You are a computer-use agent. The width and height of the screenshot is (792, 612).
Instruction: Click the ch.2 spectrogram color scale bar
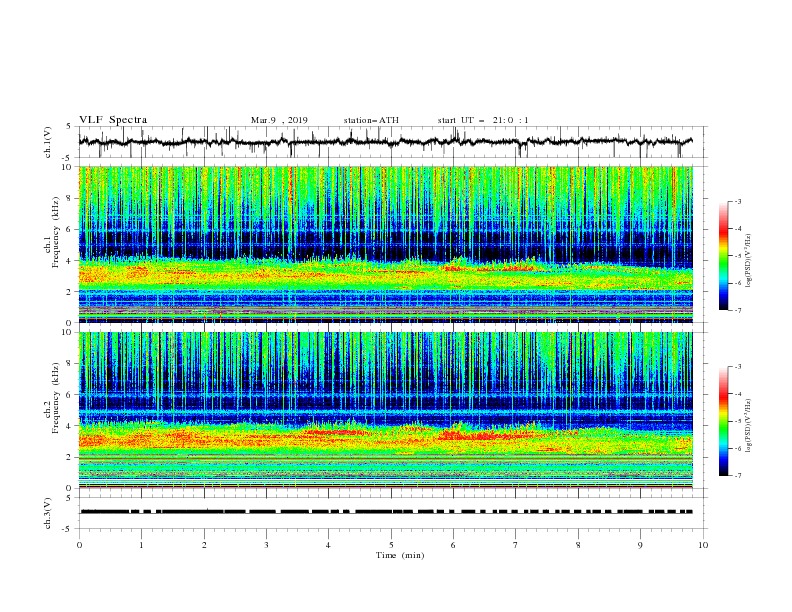click(x=723, y=421)
